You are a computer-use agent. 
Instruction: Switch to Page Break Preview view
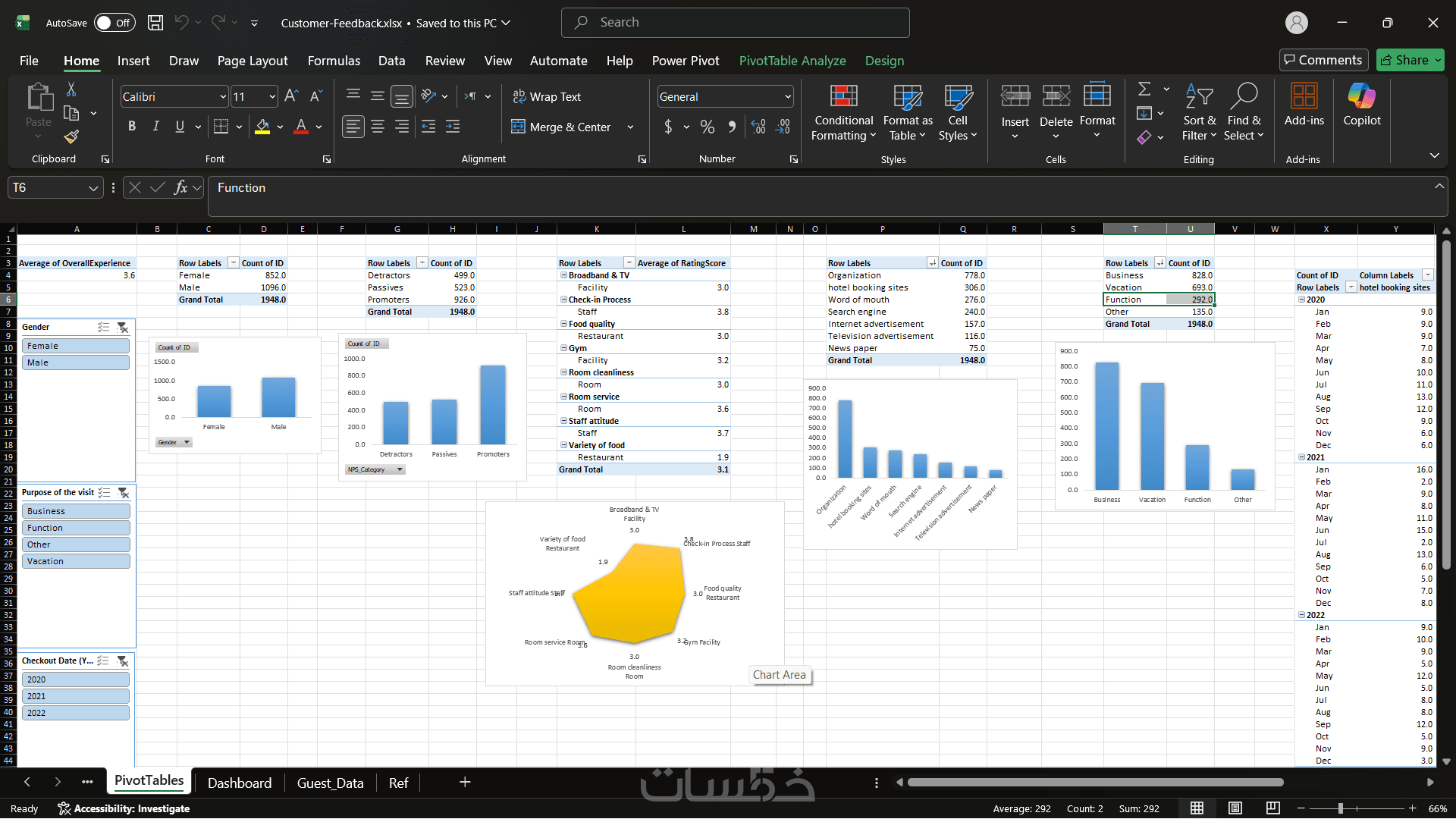[x=1273, y=808]
